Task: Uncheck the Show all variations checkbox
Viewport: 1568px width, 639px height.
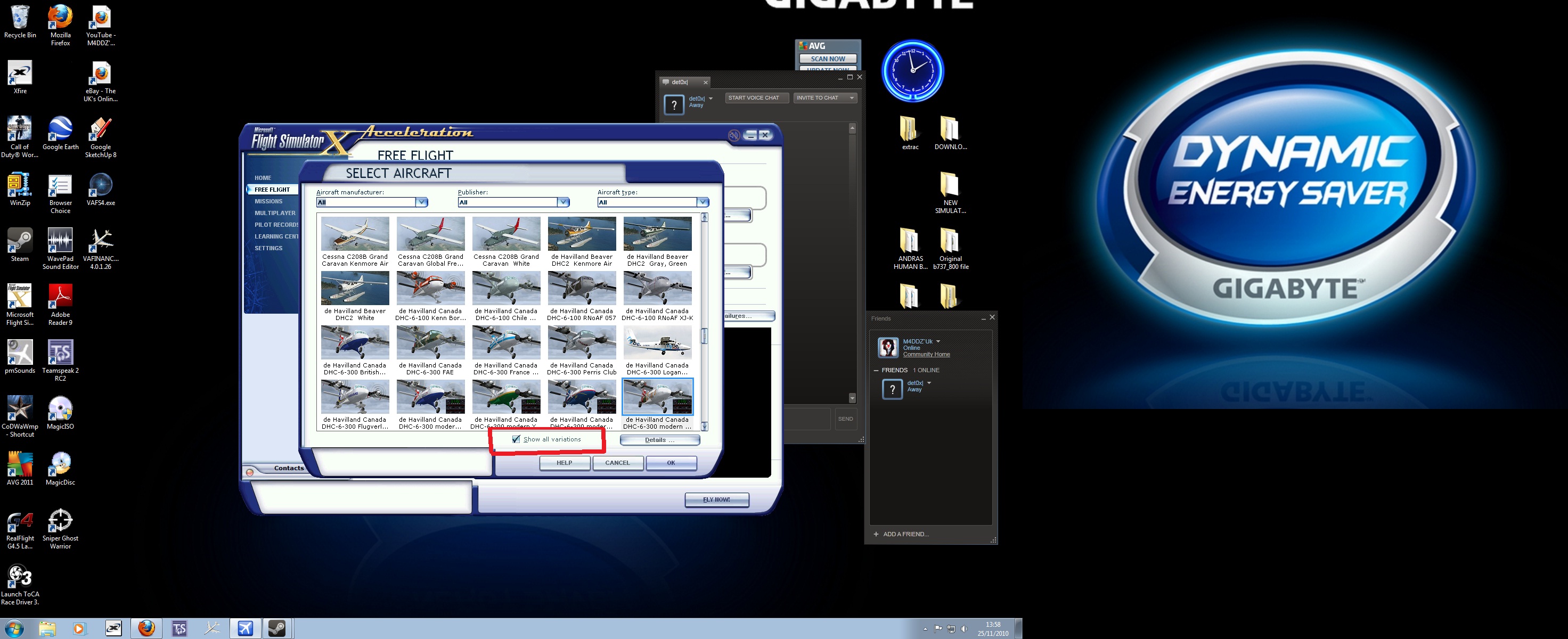Action: [515, 439]
